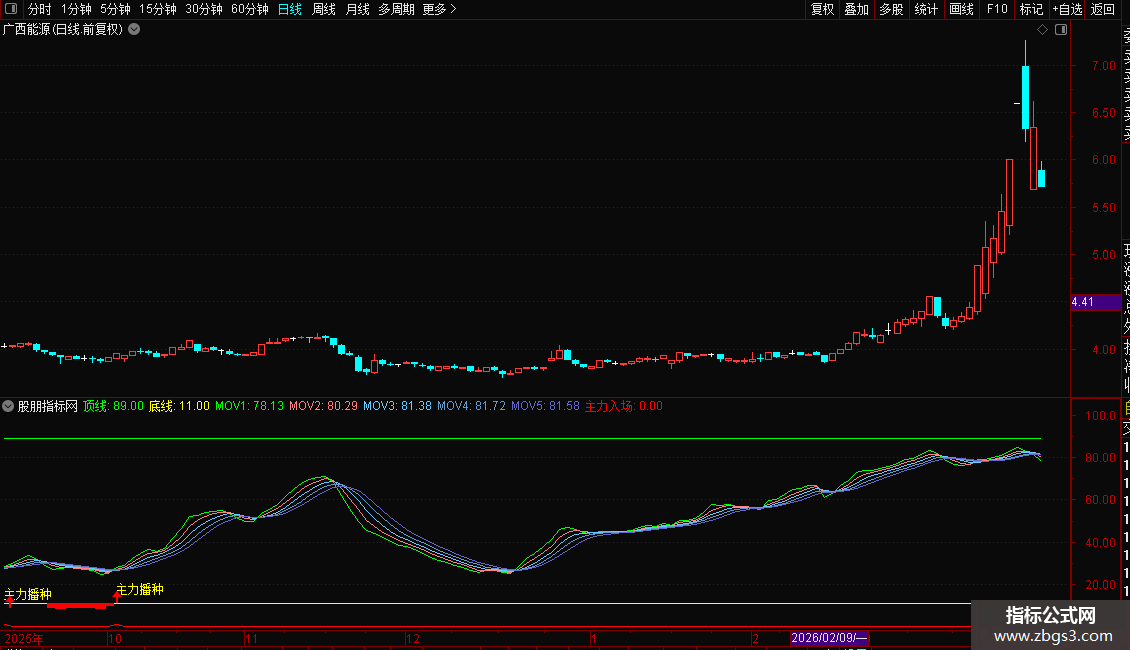
Task: Switch to 周线 weekly chart
Action: 324,9
